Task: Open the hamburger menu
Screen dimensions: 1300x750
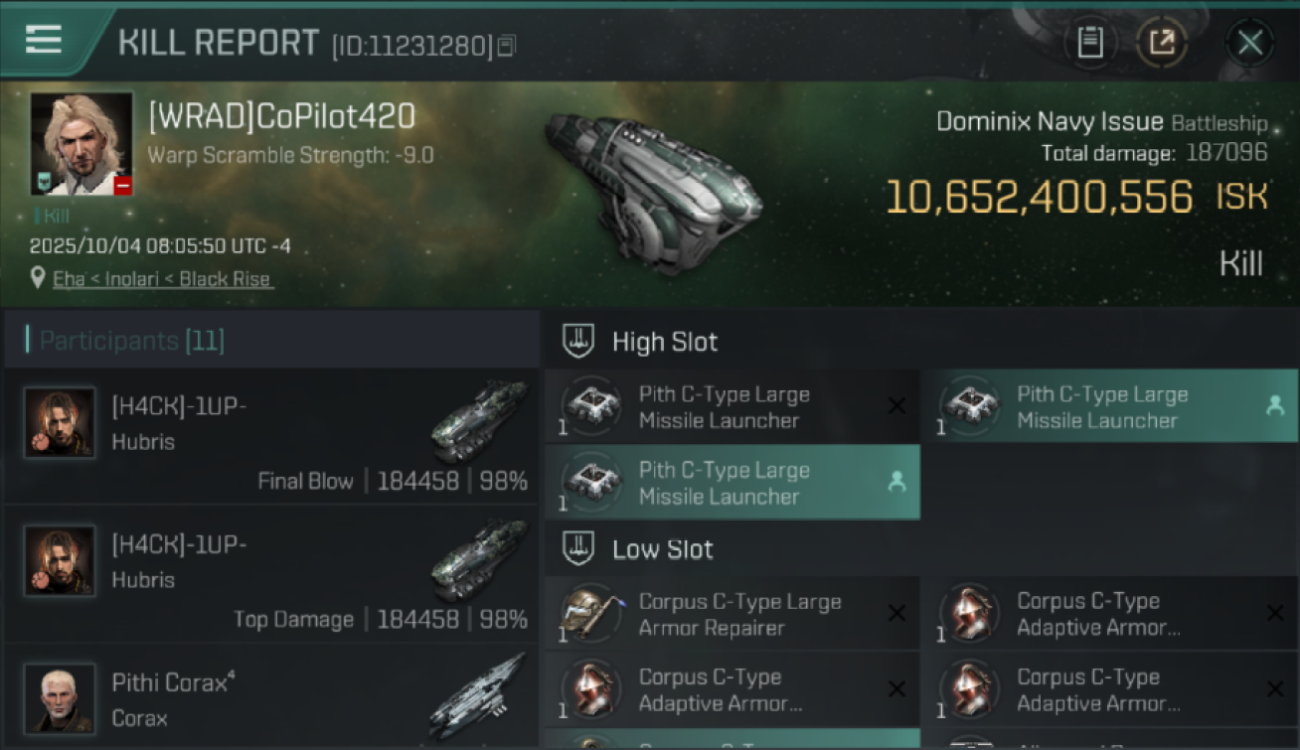Action: pyautogui.click(x=43, y=39)
